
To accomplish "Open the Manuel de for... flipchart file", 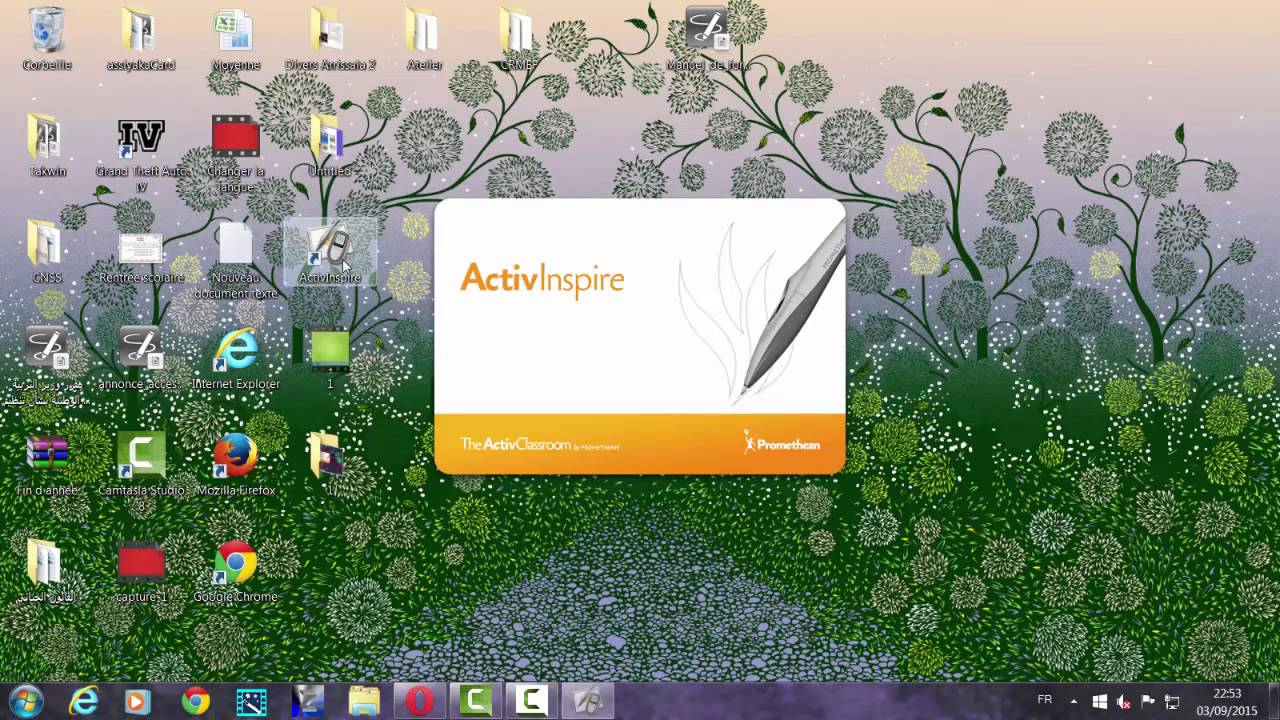I will (707, 38).
